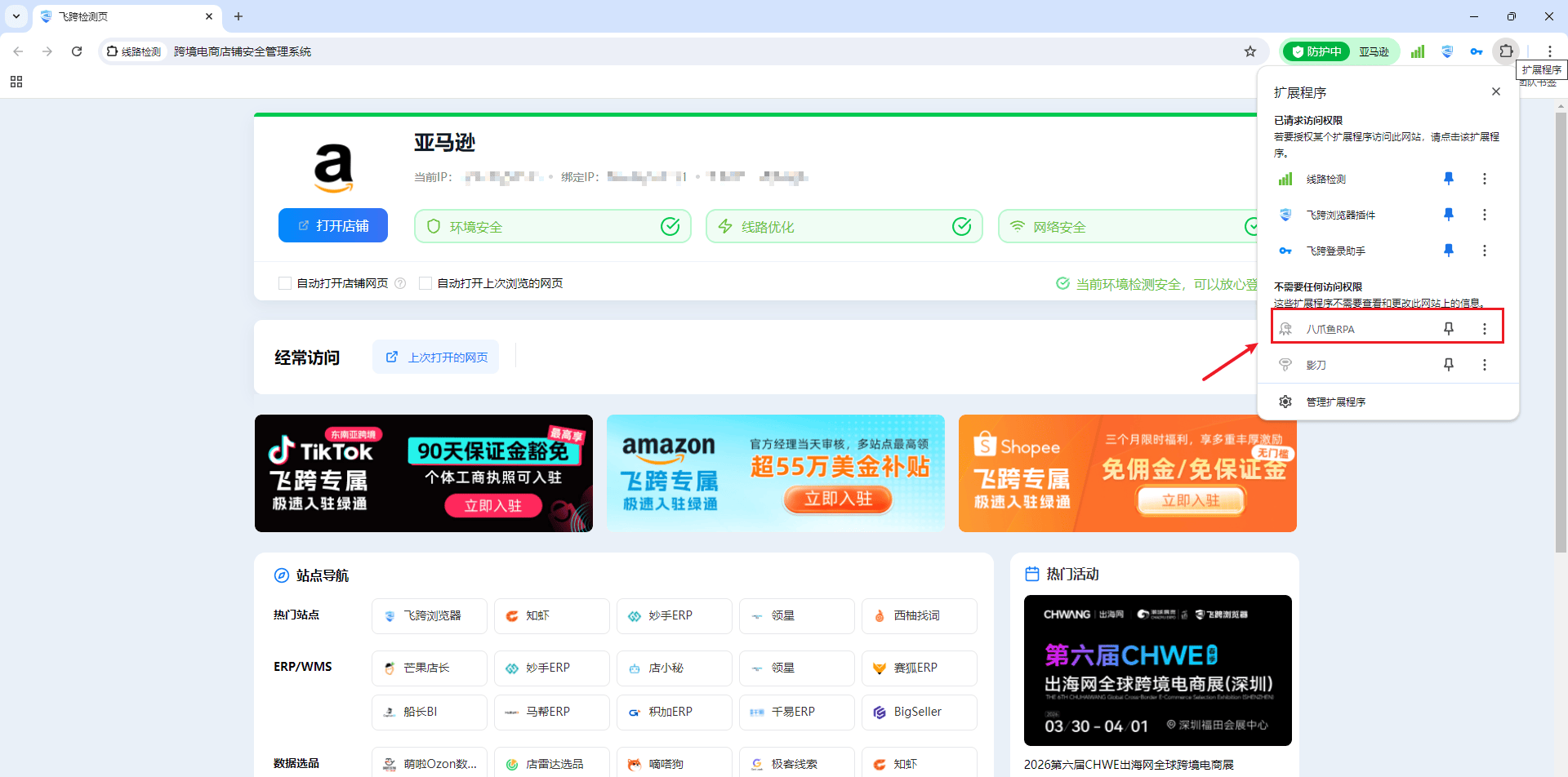Click the blue 打开店铺 button
Image resolution: width=1568 pixels, height=777 pixels.
pyautogui.click(x=333, y=226)
